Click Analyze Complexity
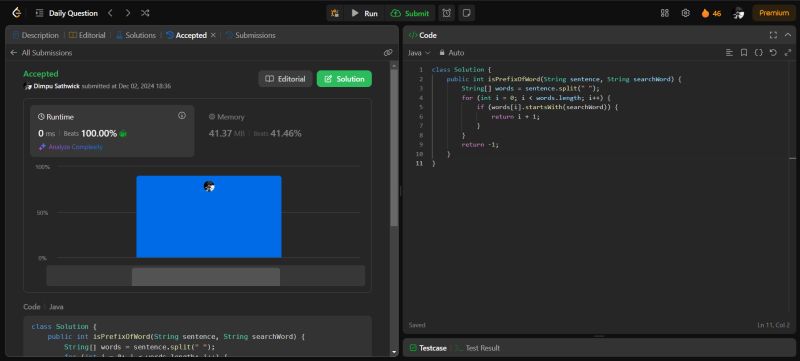The image size is (800, 361). [71, 147]
